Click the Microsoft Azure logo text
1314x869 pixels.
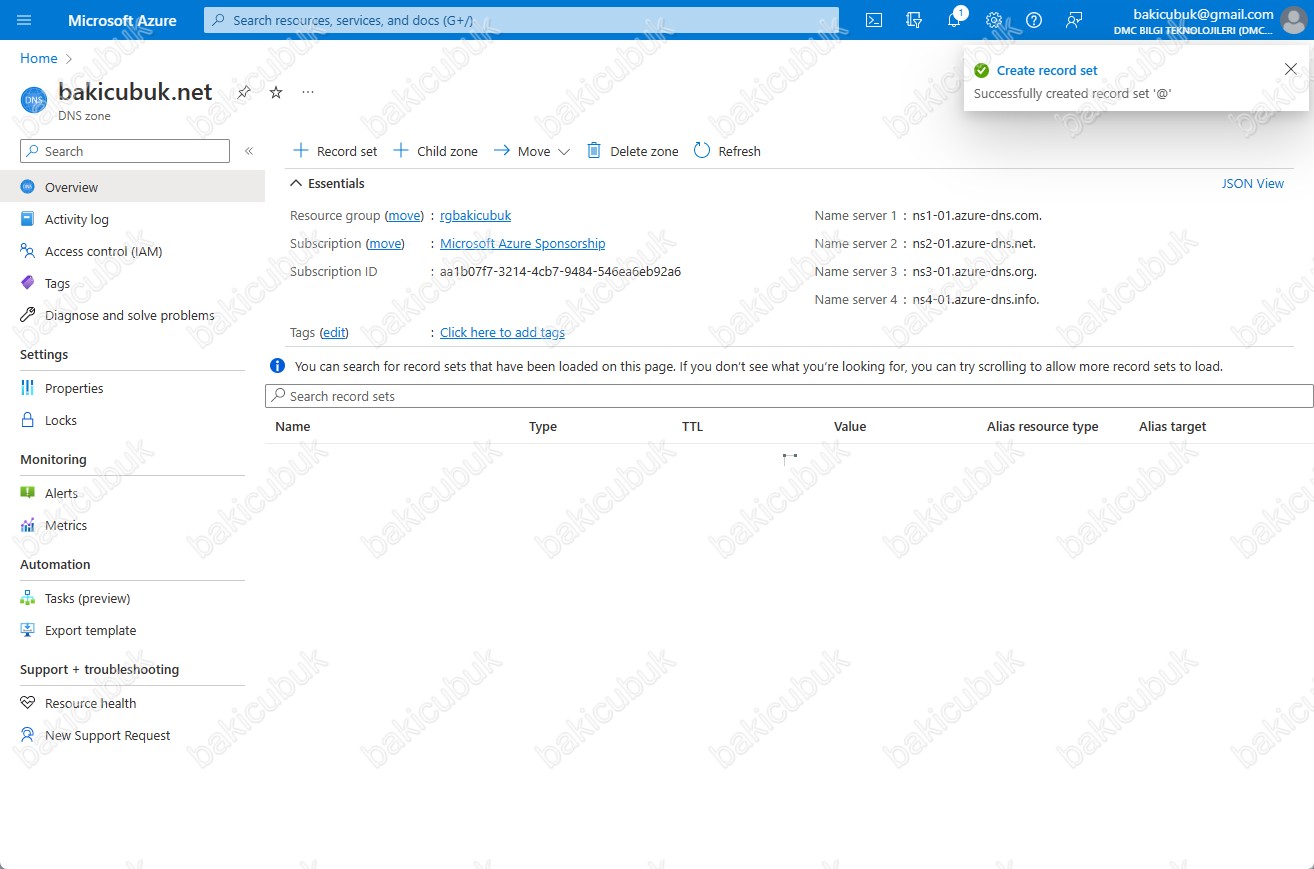pyautogui.click(x=122, y=20)
